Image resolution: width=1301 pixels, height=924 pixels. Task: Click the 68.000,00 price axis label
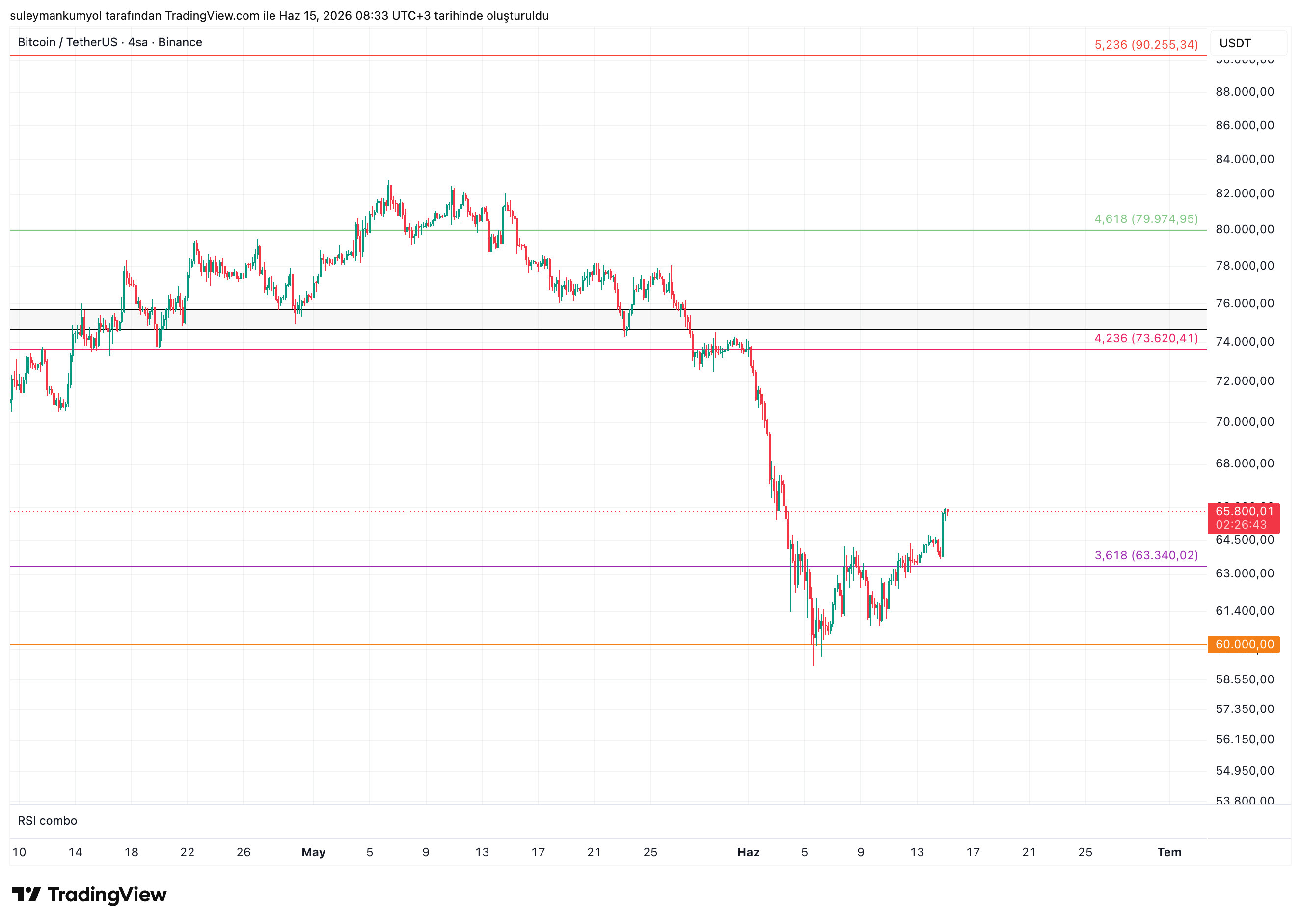click(x=1245, y=463)
